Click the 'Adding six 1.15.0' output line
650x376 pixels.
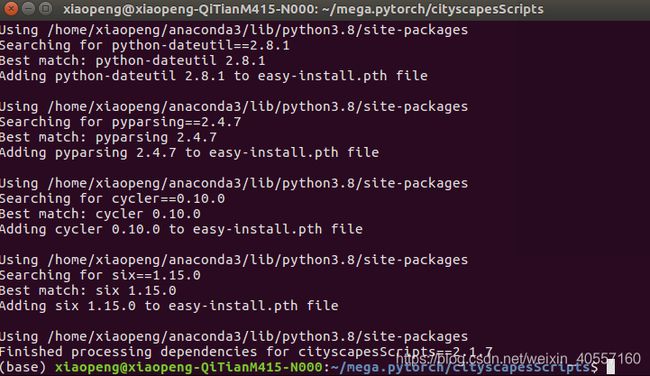pyautogui.click(x=169, y=306)
